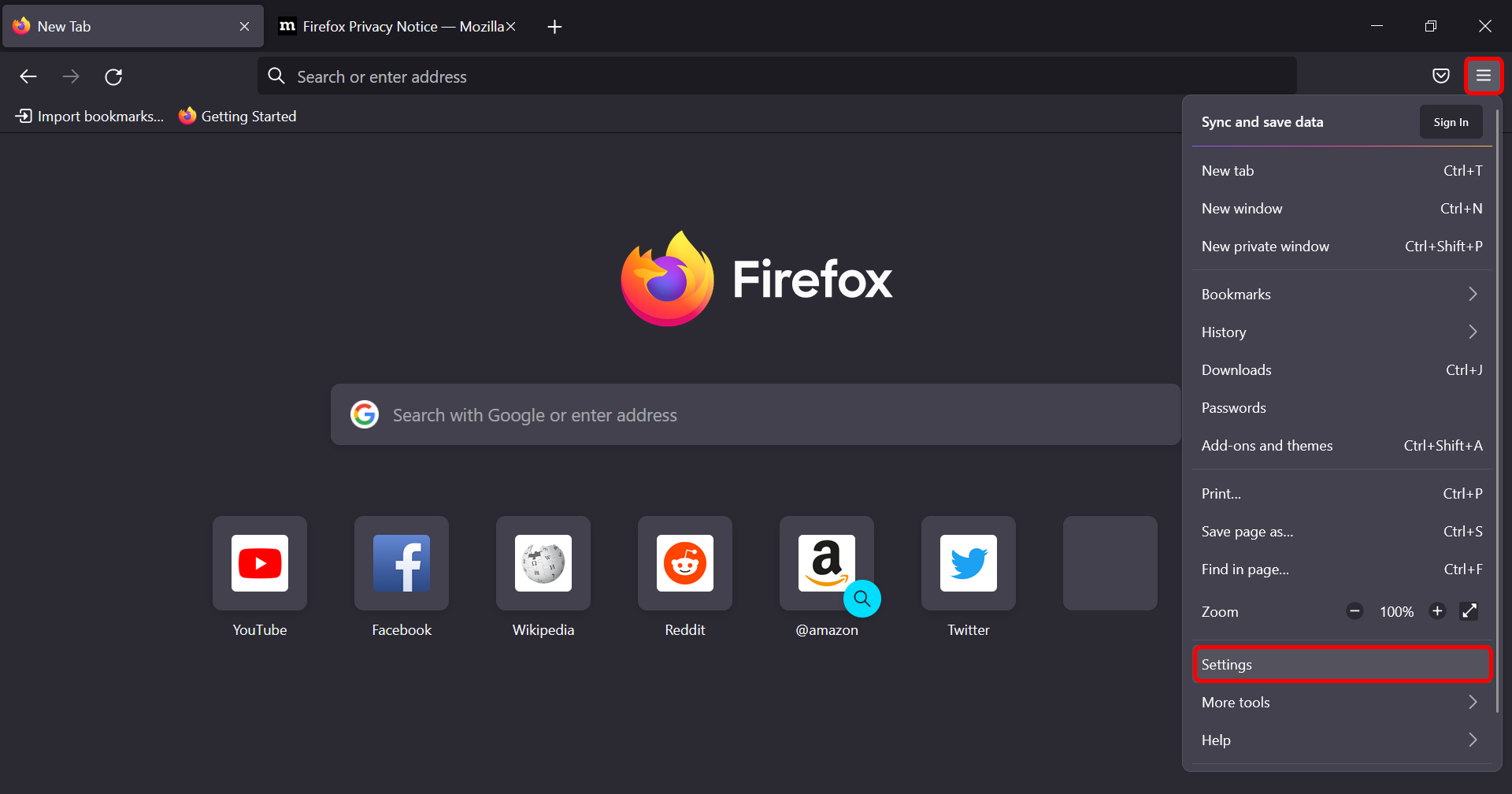
Task: Close the New Tab tab
Action: click(245, 27)
